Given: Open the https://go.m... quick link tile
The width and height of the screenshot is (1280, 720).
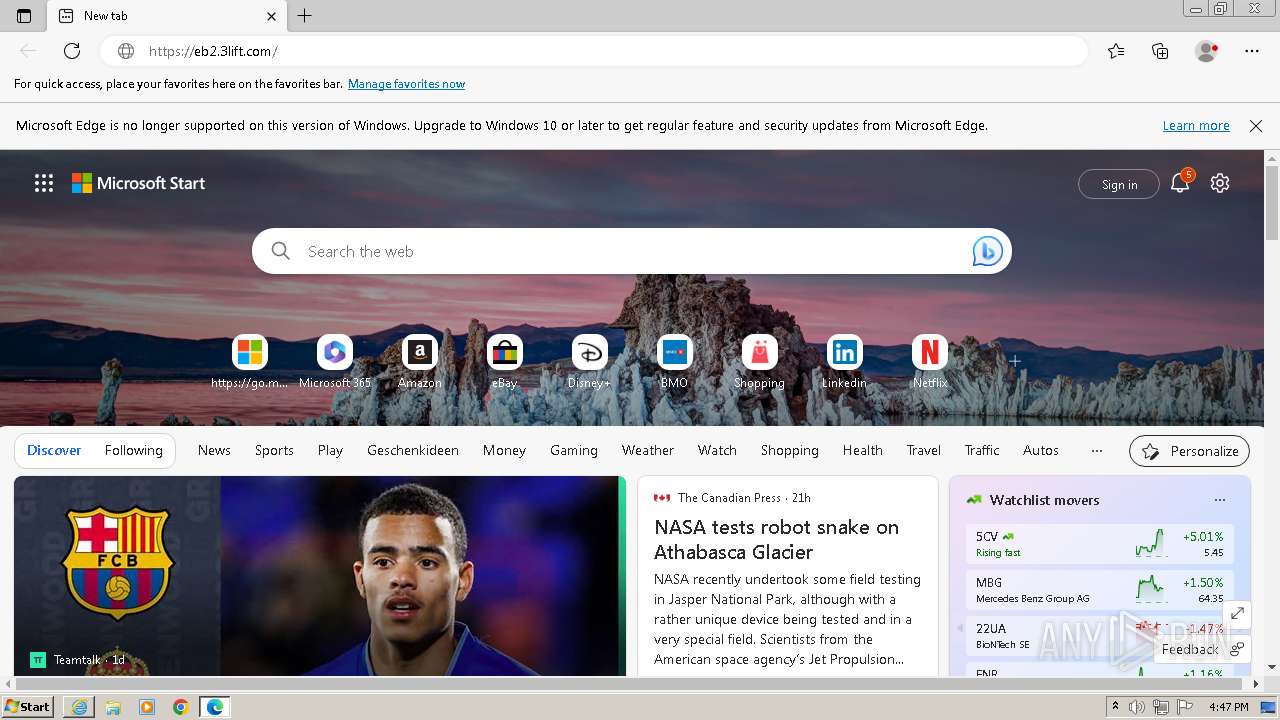Looking at the screenshot, I should (250, 362).
